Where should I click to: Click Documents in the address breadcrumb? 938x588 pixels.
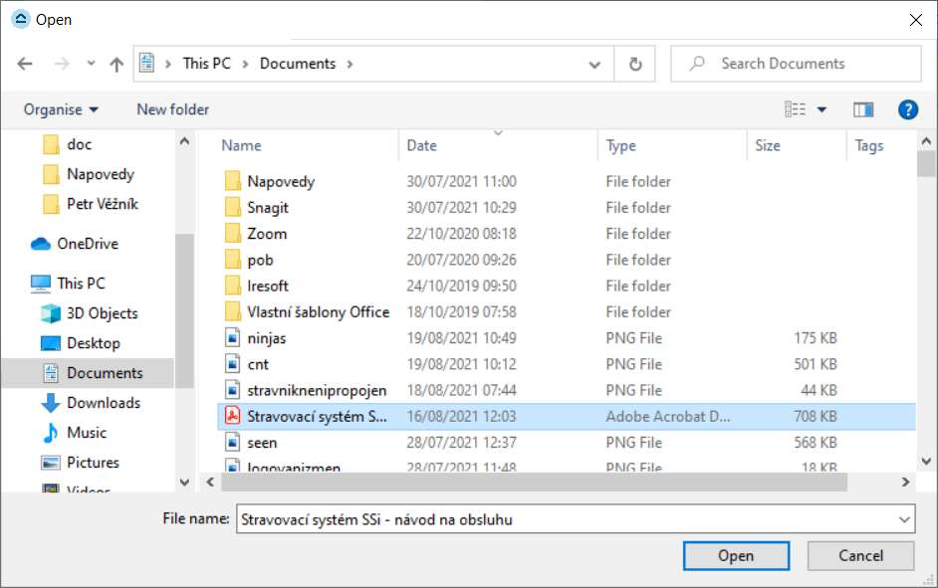[x=297, y=63]
